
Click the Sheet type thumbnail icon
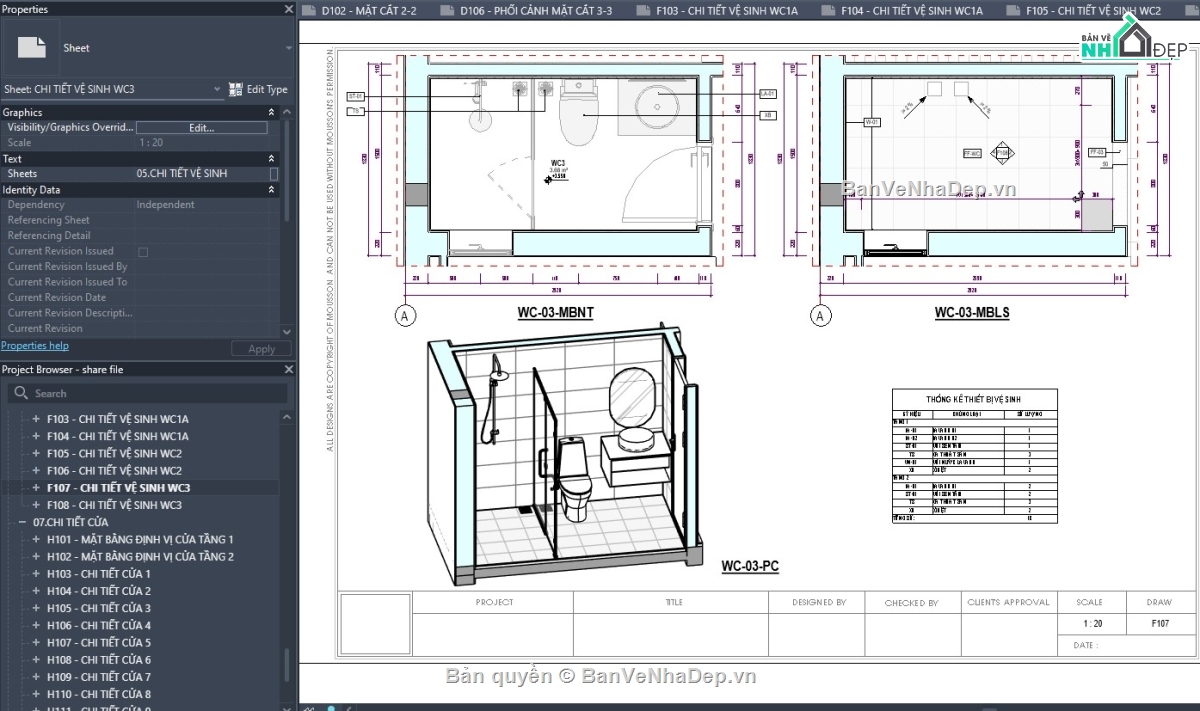(33, 47)
